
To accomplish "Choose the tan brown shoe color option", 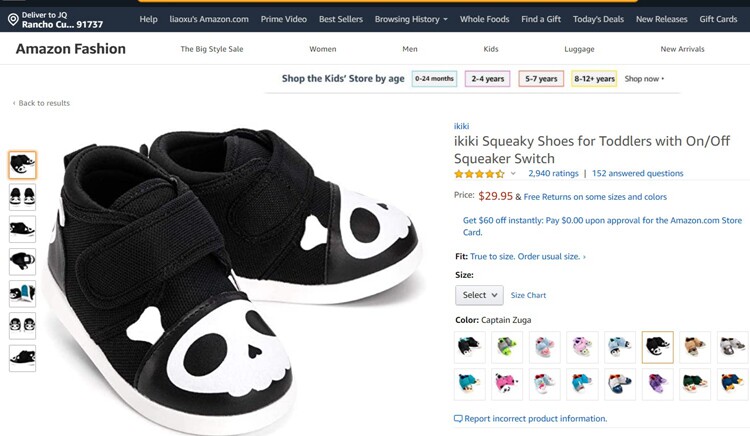I will coord(693,347).
